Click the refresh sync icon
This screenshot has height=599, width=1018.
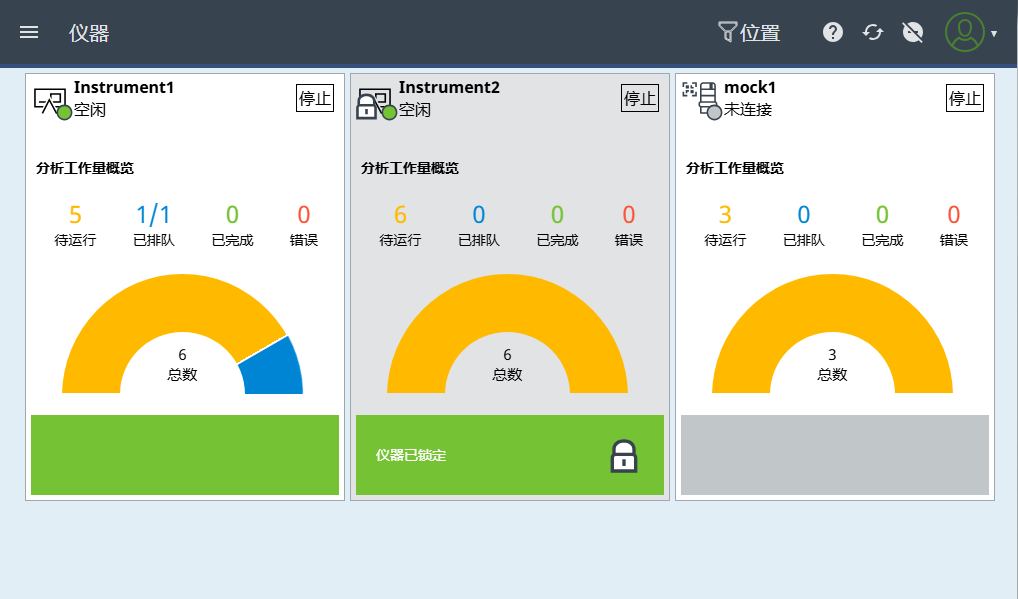pyautogui.click(x=873, y=32)
